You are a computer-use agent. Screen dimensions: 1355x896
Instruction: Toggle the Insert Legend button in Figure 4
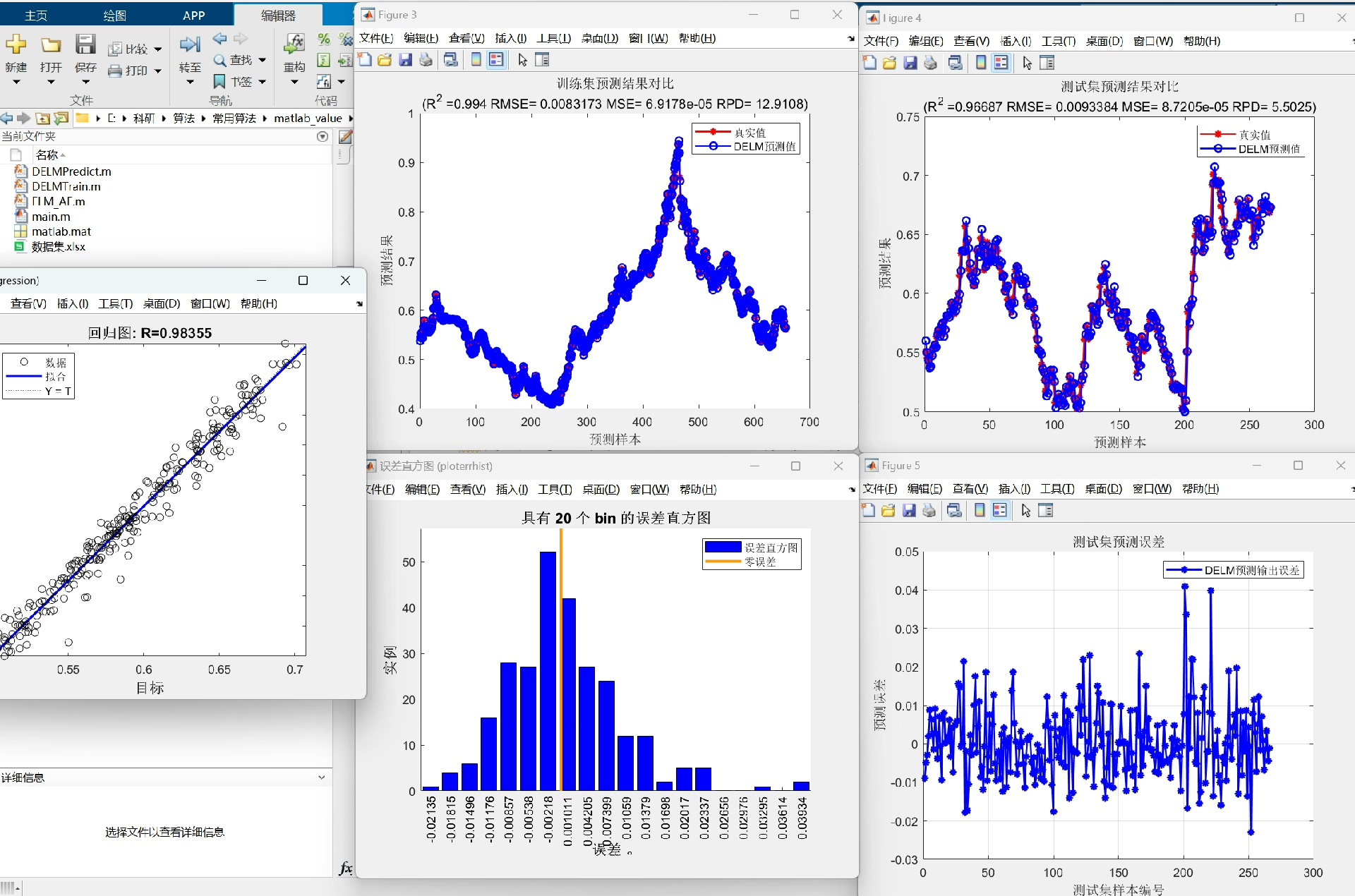pyautogui.click(x=1001, y=63)
